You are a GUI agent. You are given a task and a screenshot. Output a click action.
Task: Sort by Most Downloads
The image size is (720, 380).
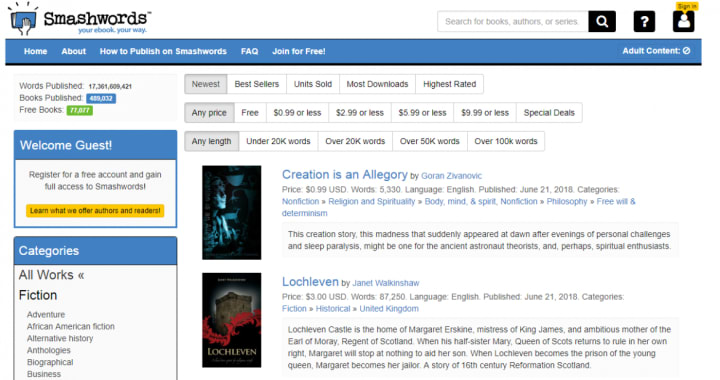coord(377,84)
